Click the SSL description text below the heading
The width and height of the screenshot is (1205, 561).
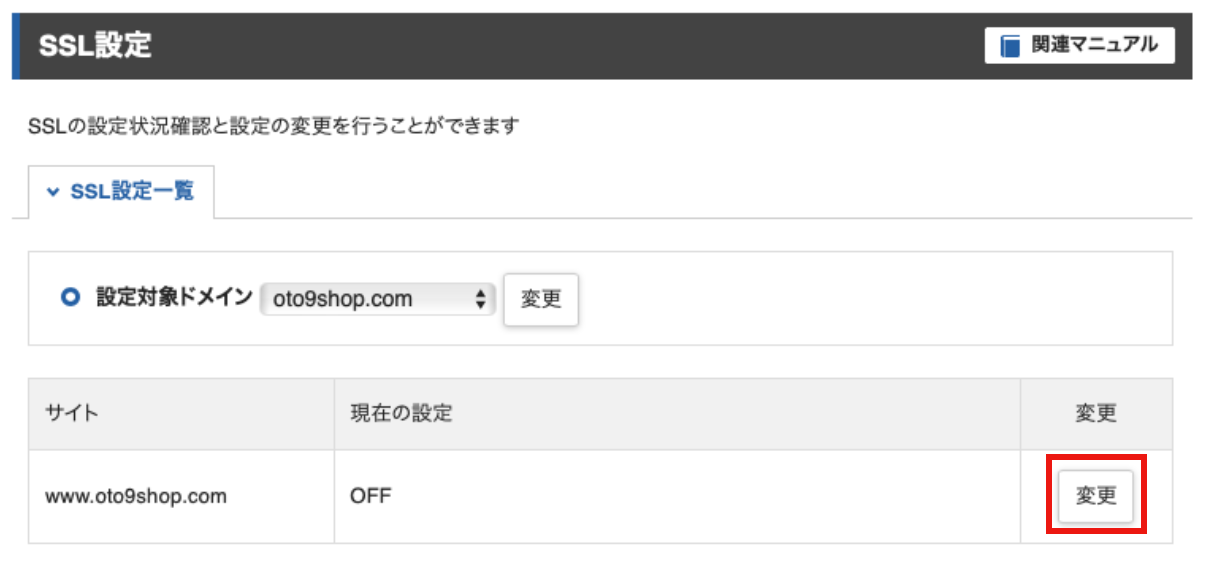[275, 128]
